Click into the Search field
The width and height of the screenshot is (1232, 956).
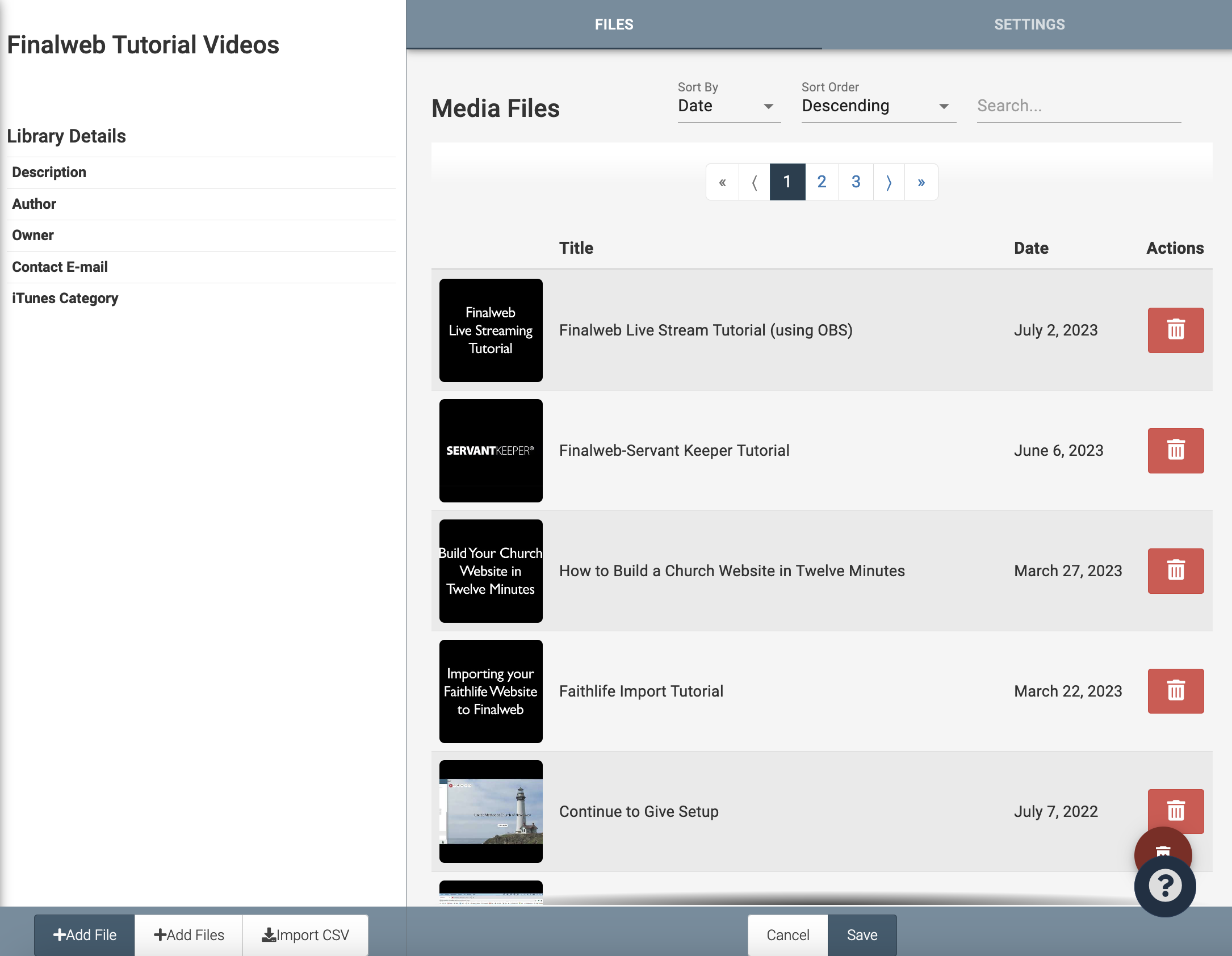(1078, 106)
